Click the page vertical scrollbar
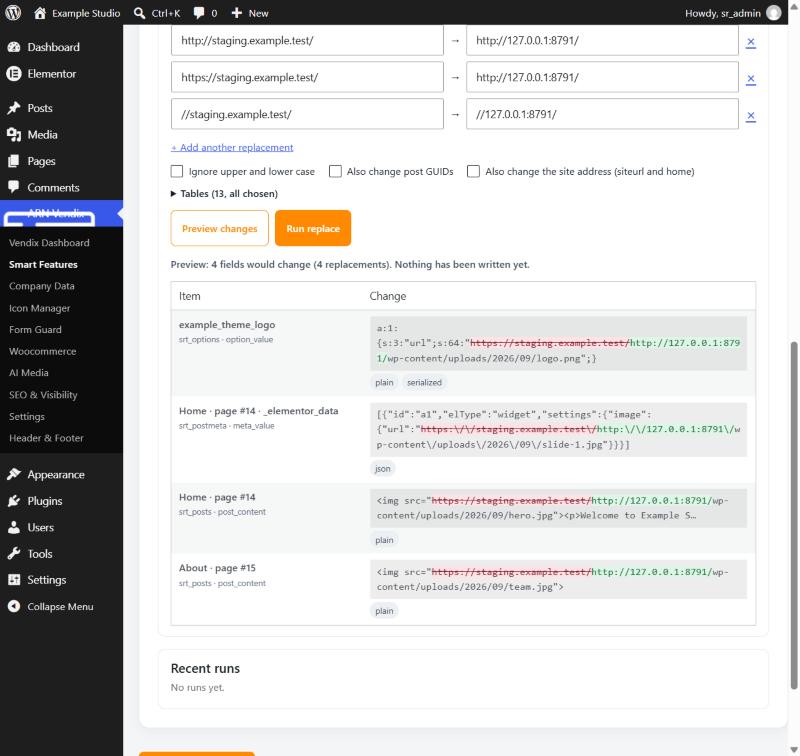The width and height of the screenshot is (800, 756). point(793,515)
